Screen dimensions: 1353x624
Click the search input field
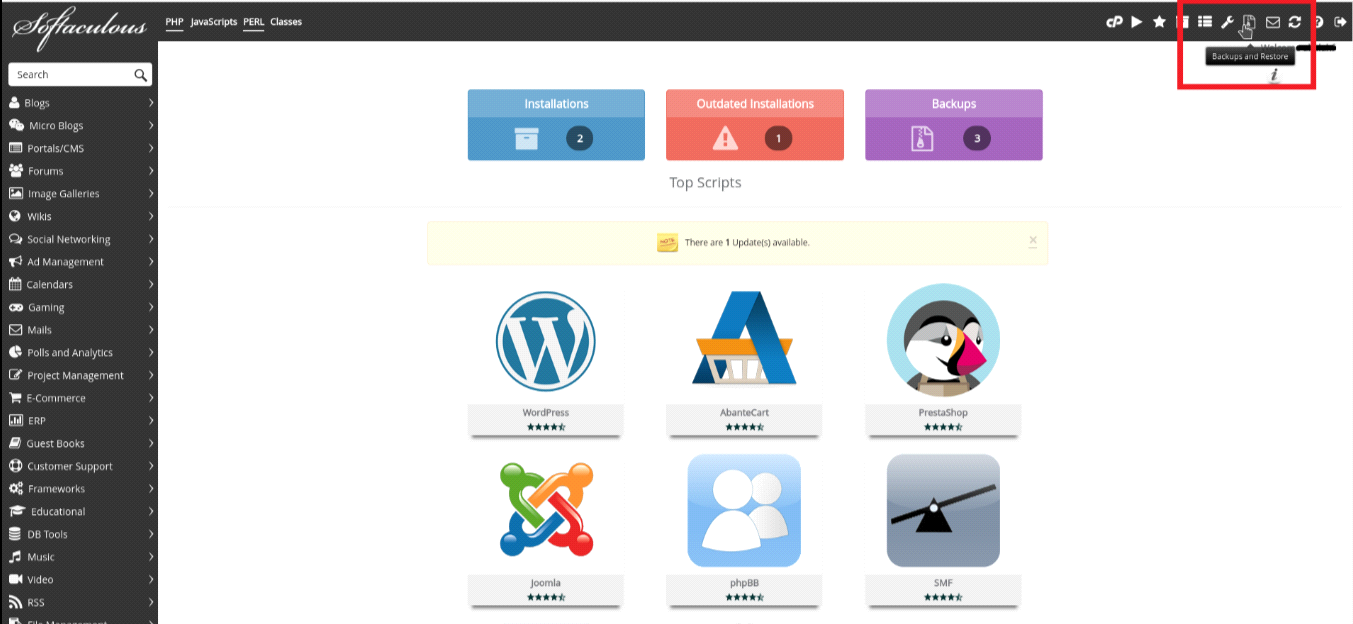tap(70, 74)
